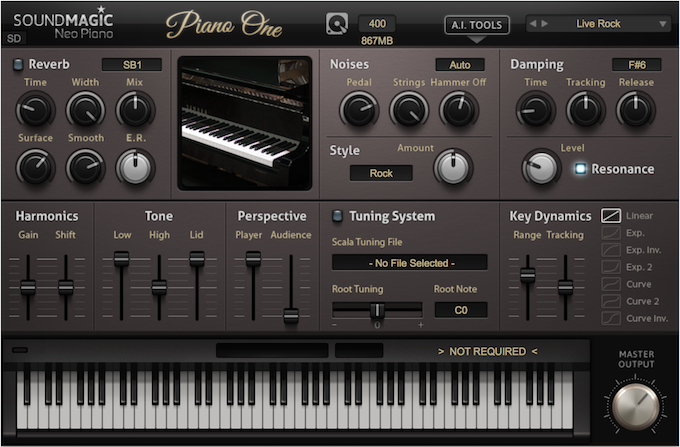Click the Noises Pedal knob
680x447 pixels.
pyautogui.click(x=359, y=110)
